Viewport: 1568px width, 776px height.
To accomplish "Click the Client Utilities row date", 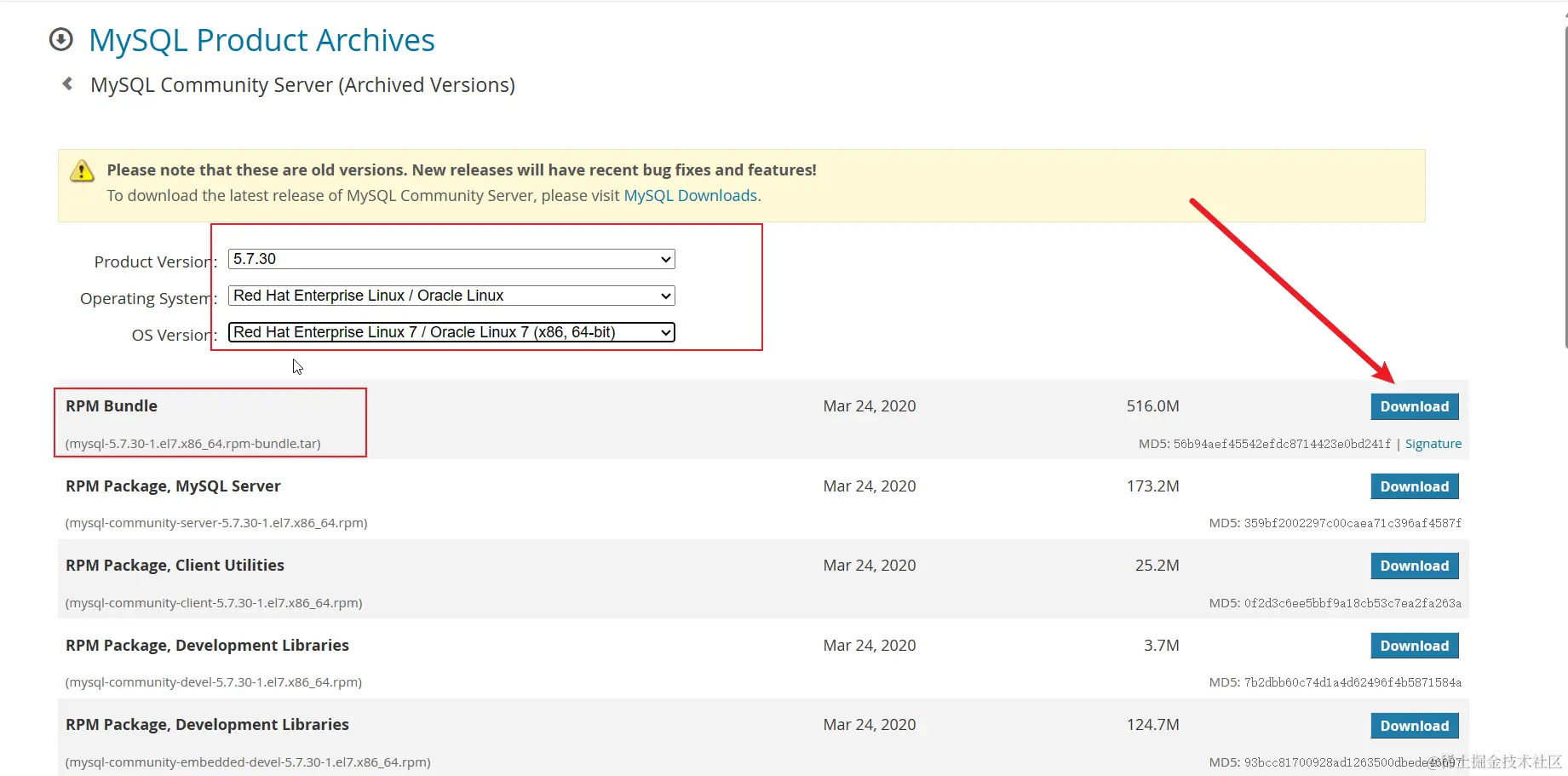I will [x=870, y=566].
